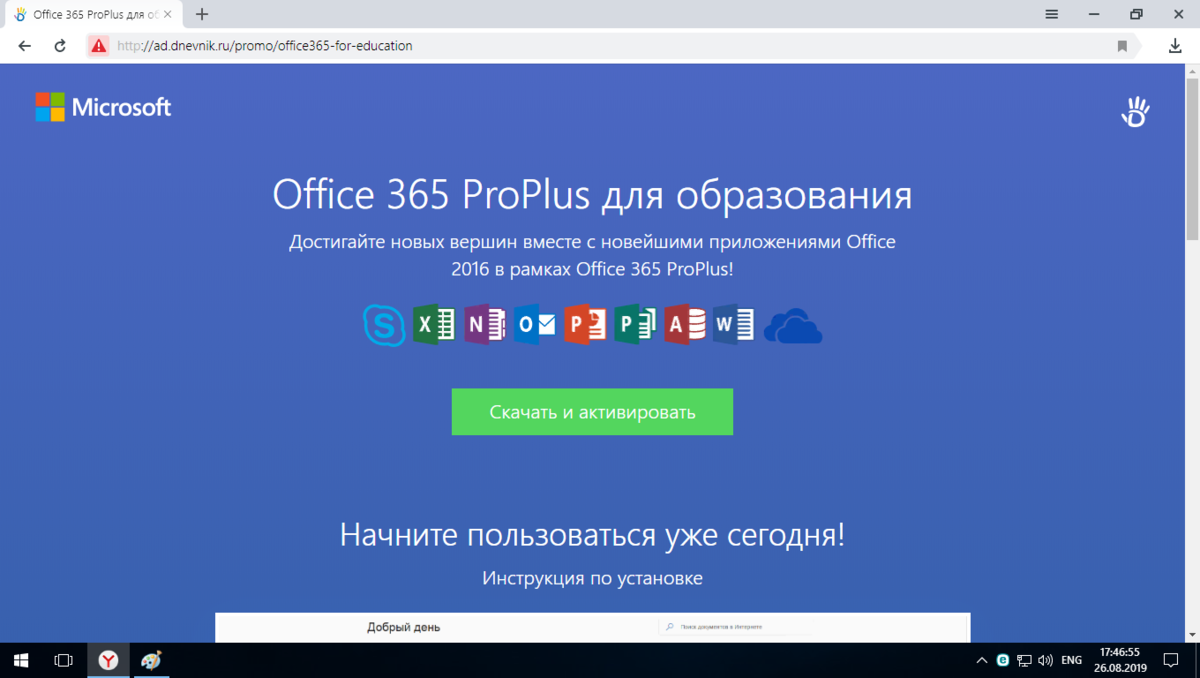The image size is (1200, 678).
Task: Open the ESET icon in the system tray
Action: 1002,660
